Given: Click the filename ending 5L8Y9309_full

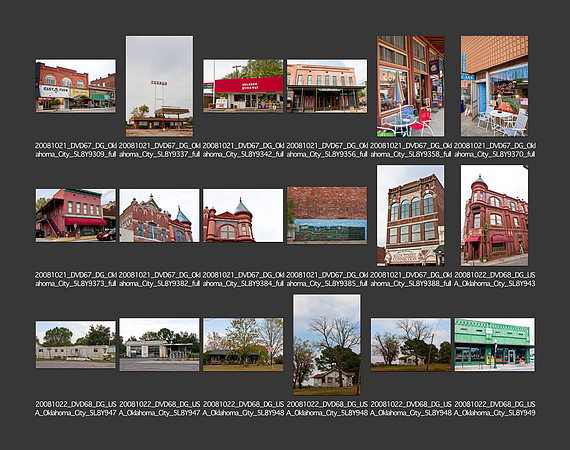Looking at the screenshot, I should coord(76,150).
